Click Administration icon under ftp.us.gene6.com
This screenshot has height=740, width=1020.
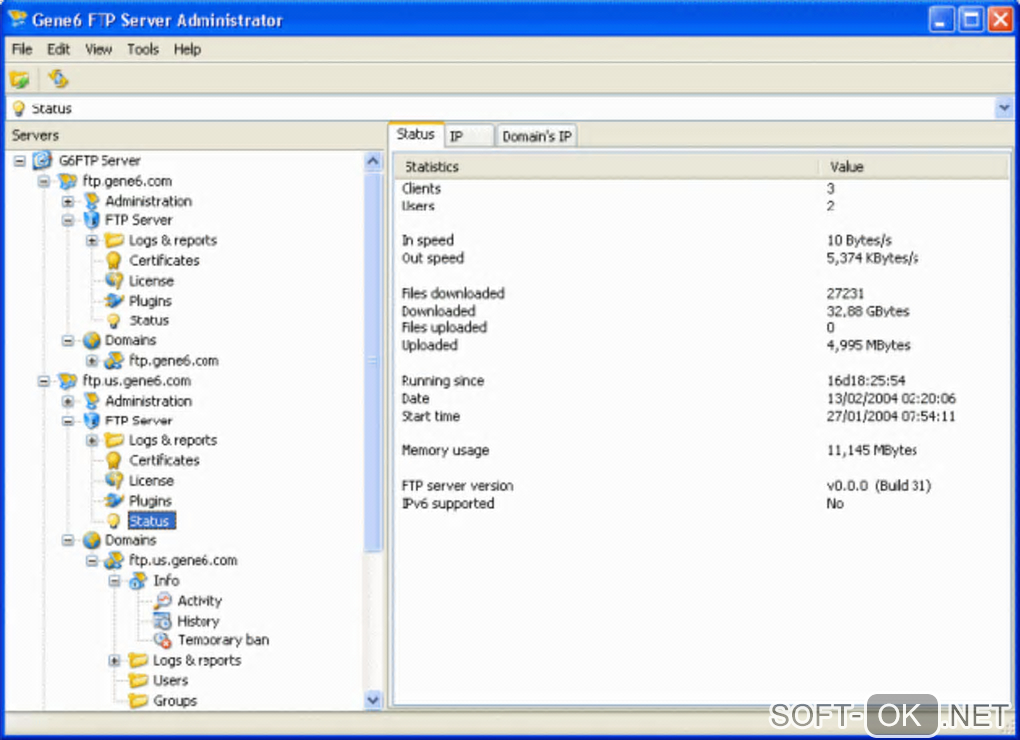pyautogui.click(x=91, y=401)
